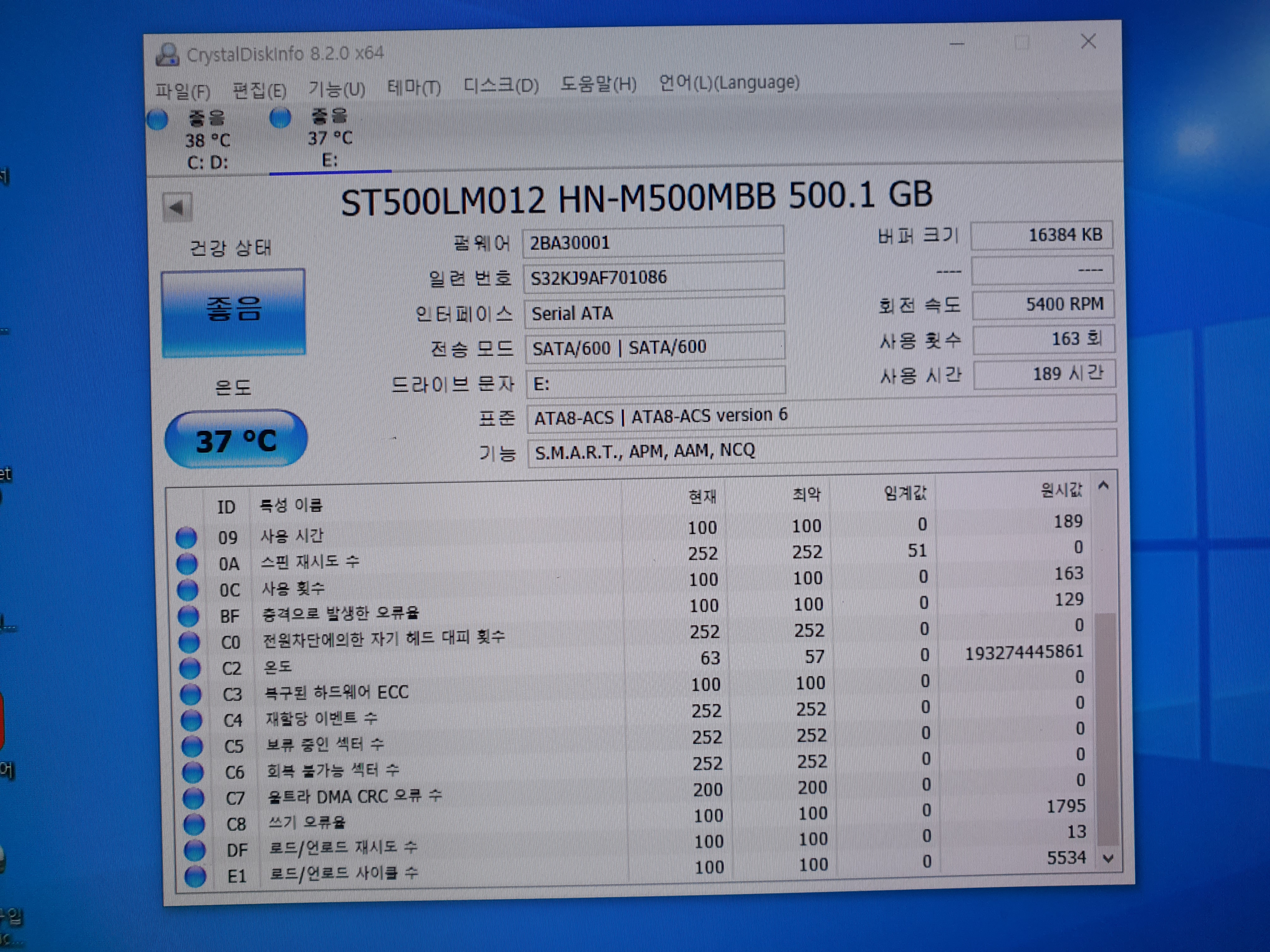Screen dimensions: 1270x952
Task: Select the C: D: disk tab
Action: point(207,140)
